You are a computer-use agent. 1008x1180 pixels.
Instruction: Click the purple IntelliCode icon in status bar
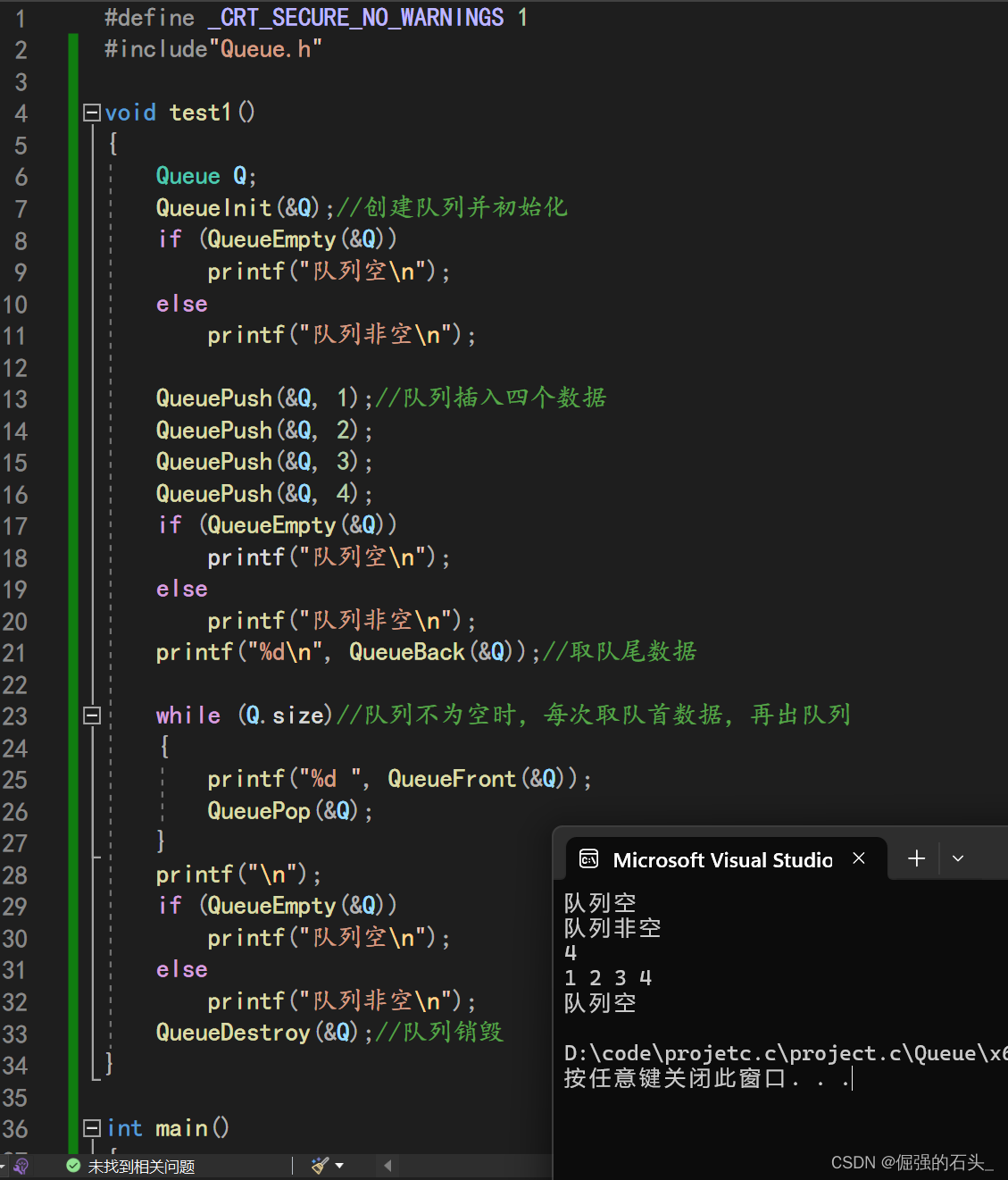[x=21, y=1166]
